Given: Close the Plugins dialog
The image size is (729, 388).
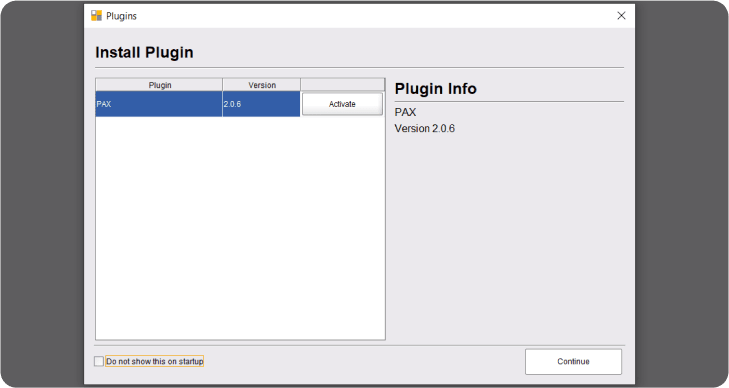Looking at the screenshot, I should click(621, 16).
